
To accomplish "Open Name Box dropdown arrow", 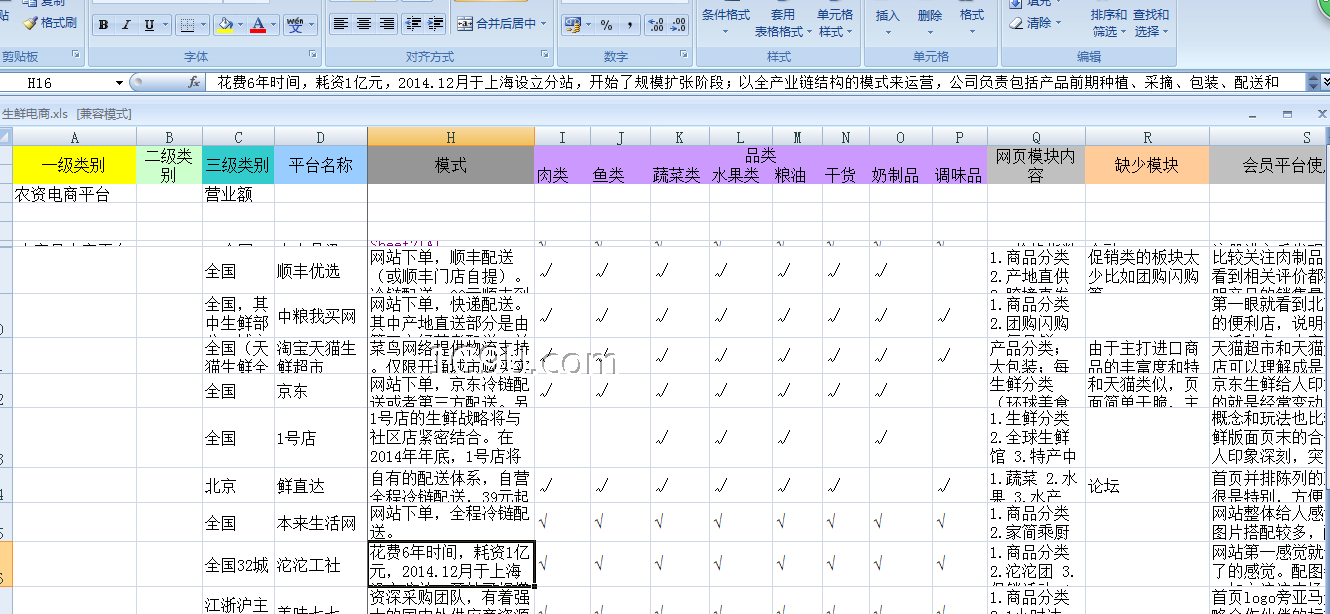I will coord(120,83).
